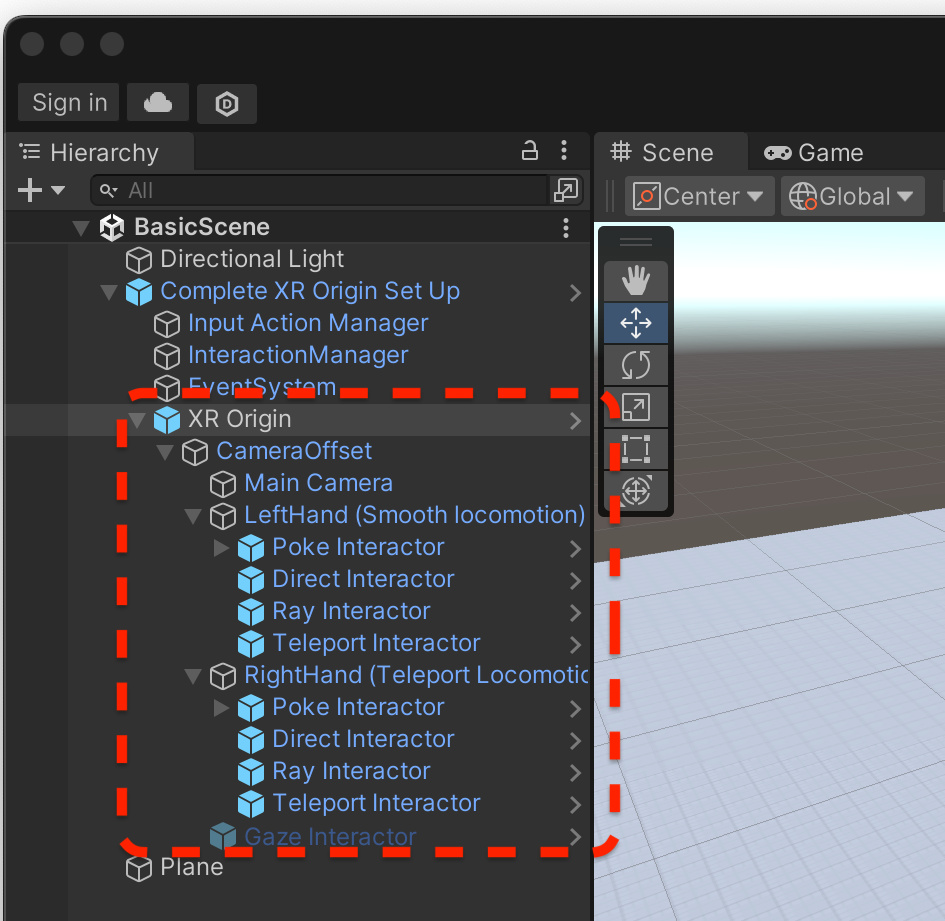
Task: Select the combined Transform tool
Action: [x=636, y=491]
